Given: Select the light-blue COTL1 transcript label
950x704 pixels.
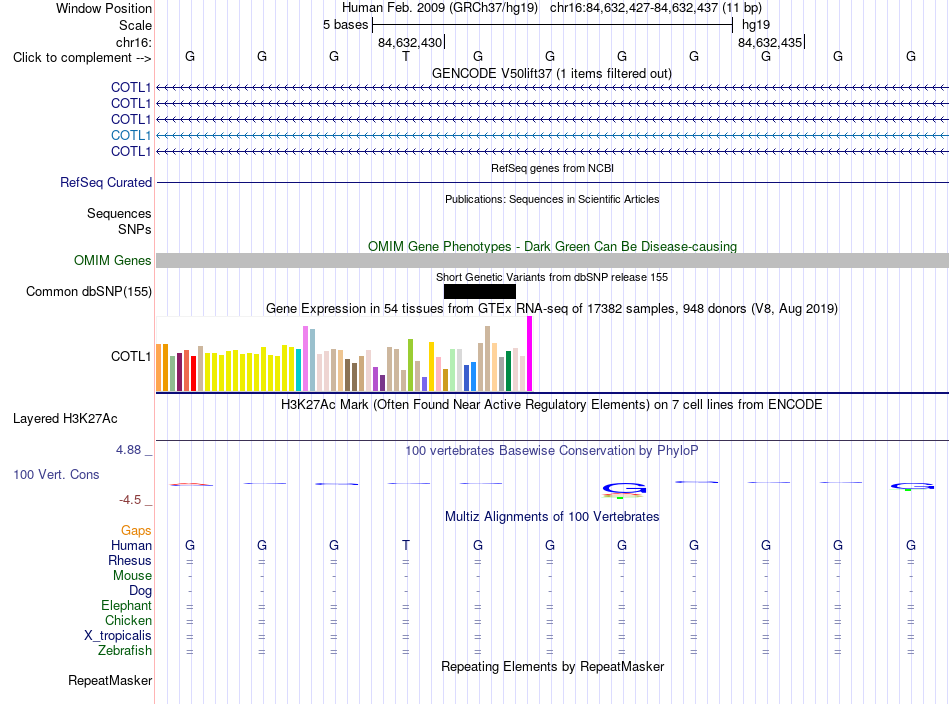Looking at the screenshot, I should [x=131, y=135].
